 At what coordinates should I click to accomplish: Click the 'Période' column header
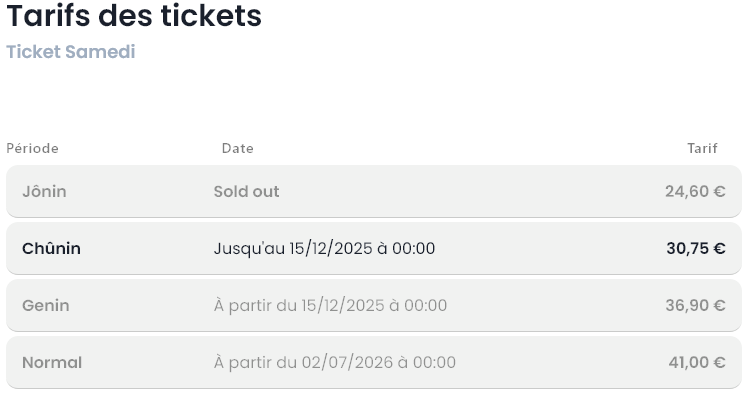(32, 148)
